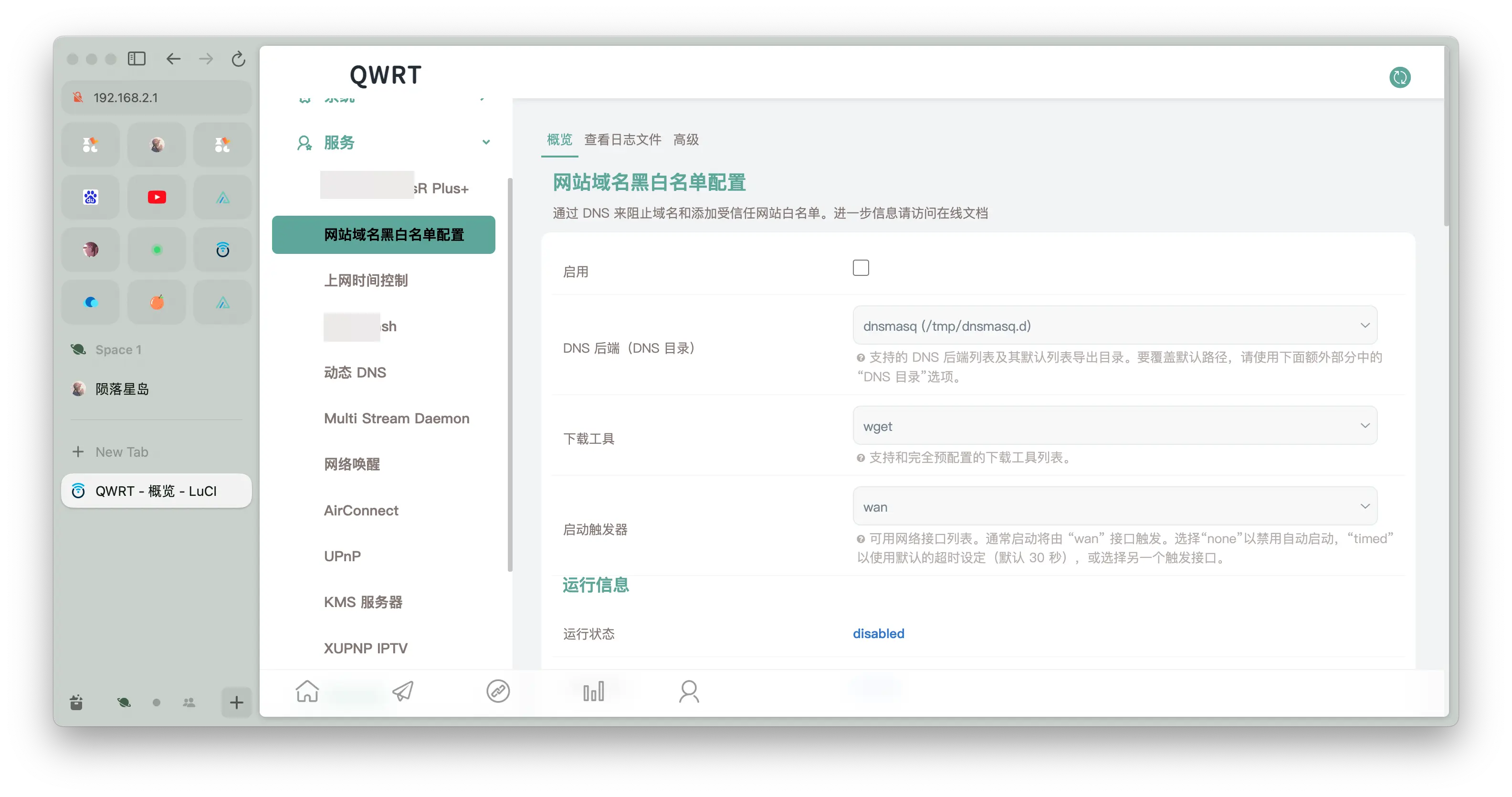1512x797 pixels.
Task: Open the dark avatar pinned tab
Action: point(90,250)
